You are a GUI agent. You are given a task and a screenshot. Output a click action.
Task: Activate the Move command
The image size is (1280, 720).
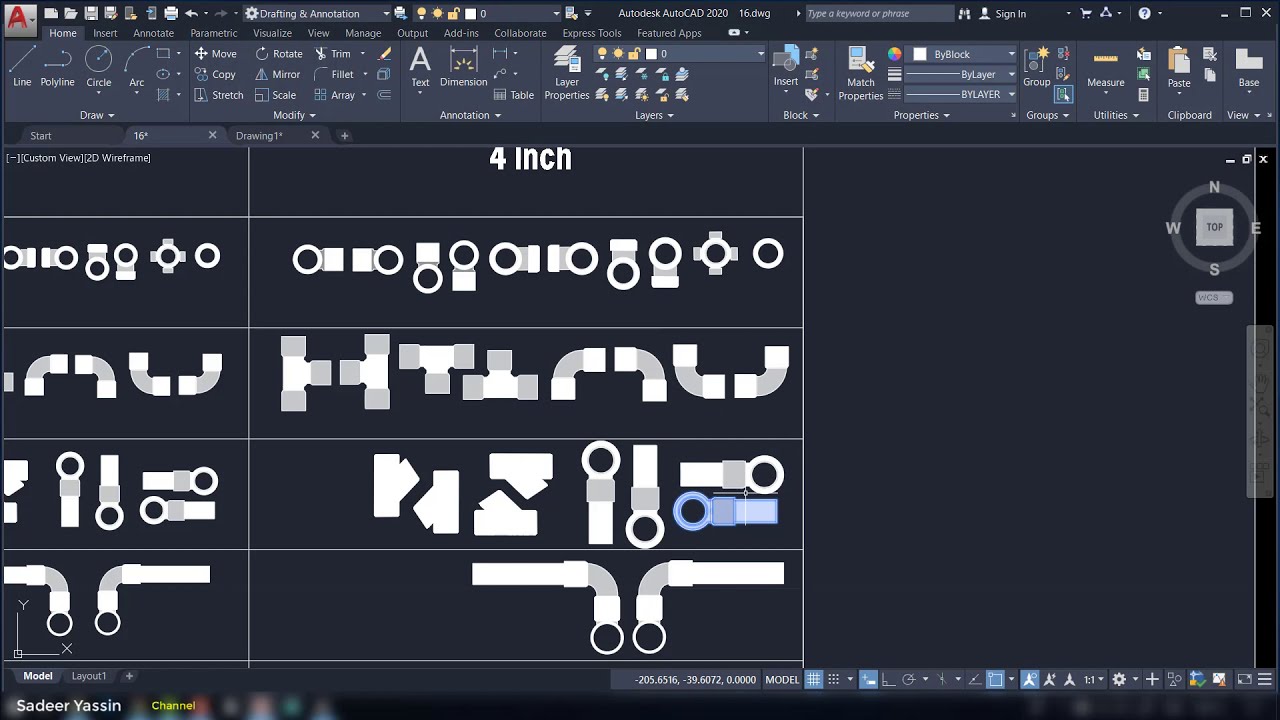pyautogui.click(x=215, y=54)
